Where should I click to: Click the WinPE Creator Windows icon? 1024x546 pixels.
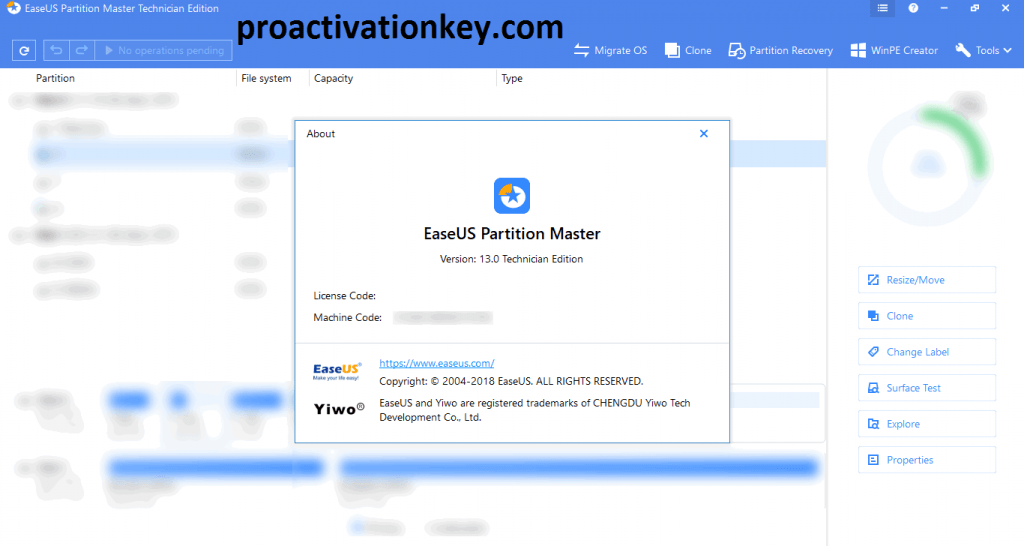pos(858,50)
